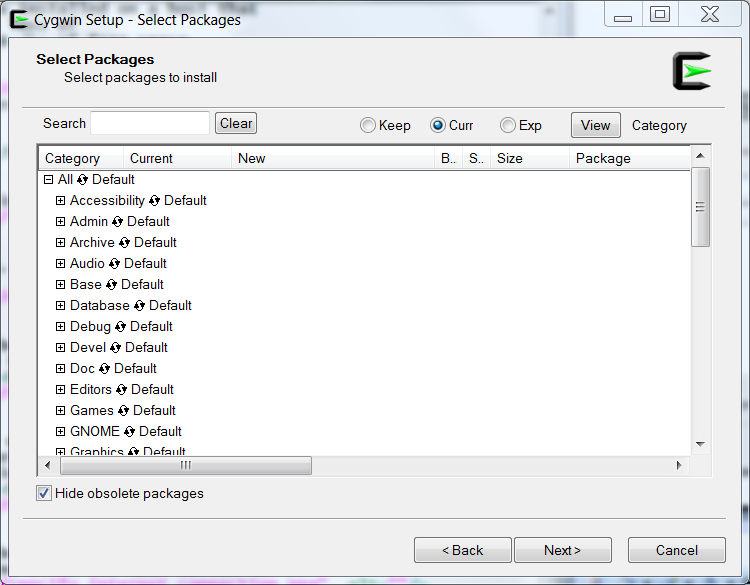Expand the Base category

60,285
